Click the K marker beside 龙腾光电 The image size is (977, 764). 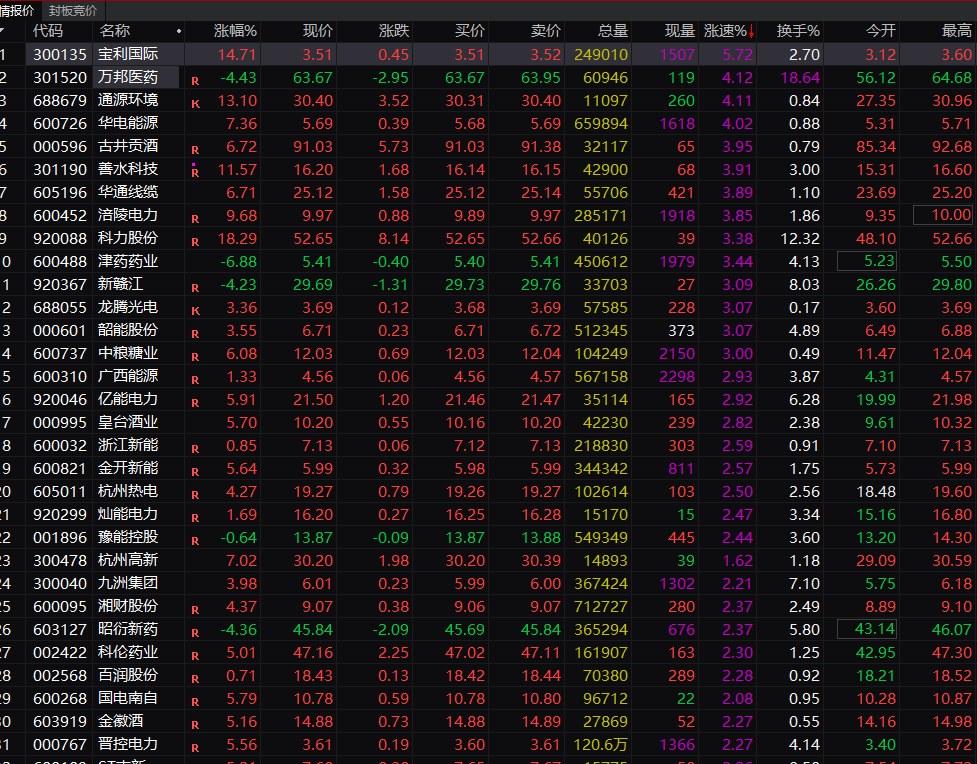[x=195, y=311]
